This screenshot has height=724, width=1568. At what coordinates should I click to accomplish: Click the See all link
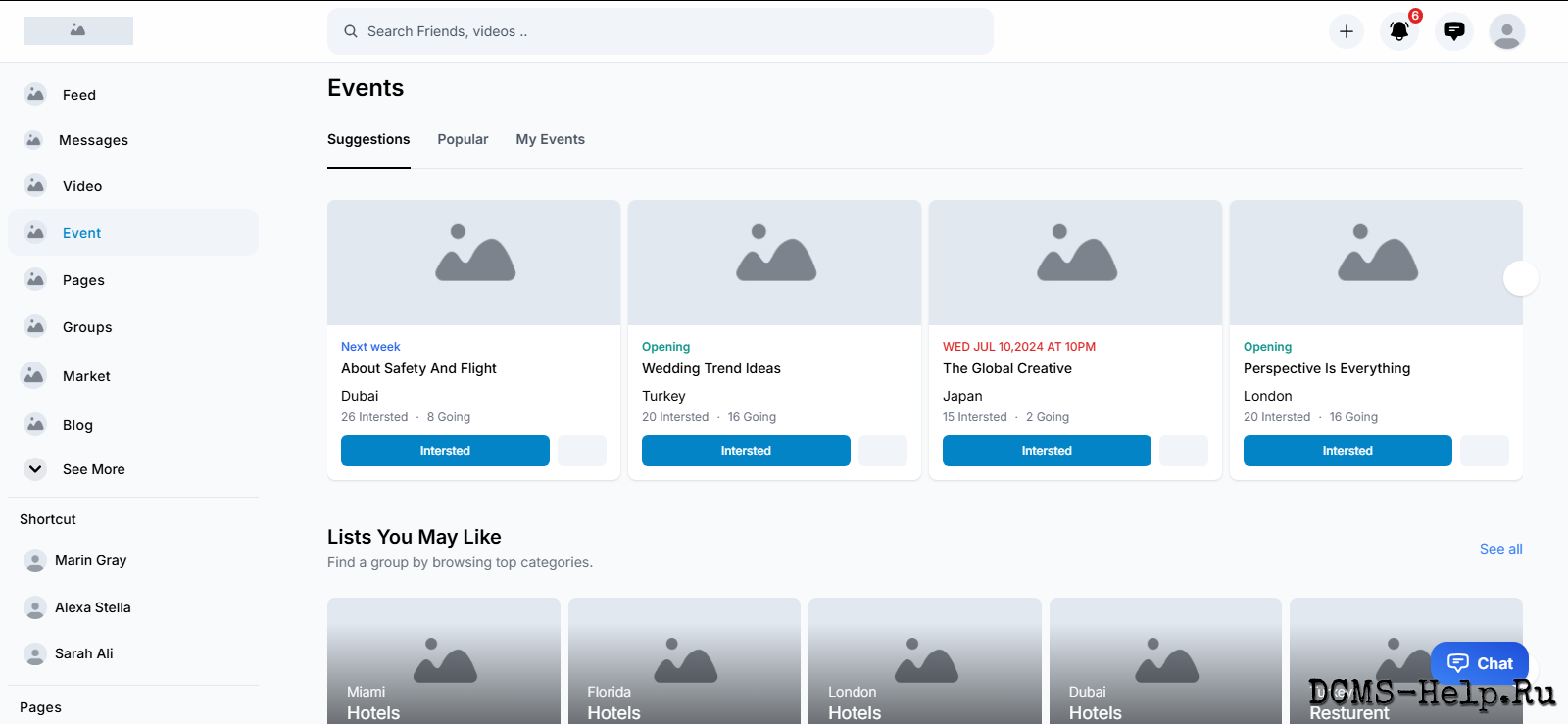pyautogui.click(x=1500, y=549)
